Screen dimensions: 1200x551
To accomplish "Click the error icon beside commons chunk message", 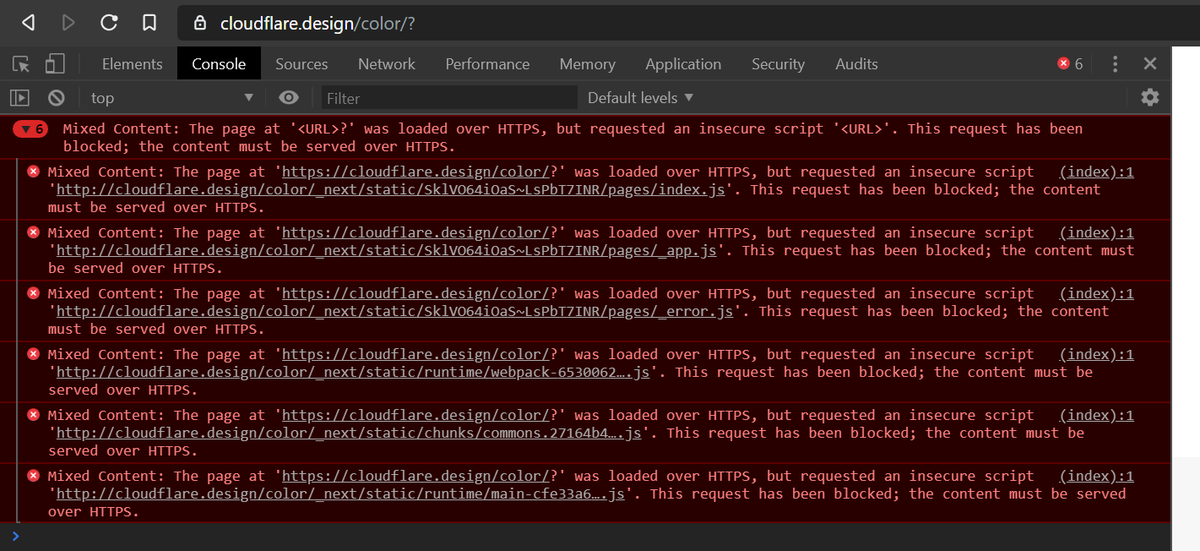I will pyautogui.click(x=34, y=416).
